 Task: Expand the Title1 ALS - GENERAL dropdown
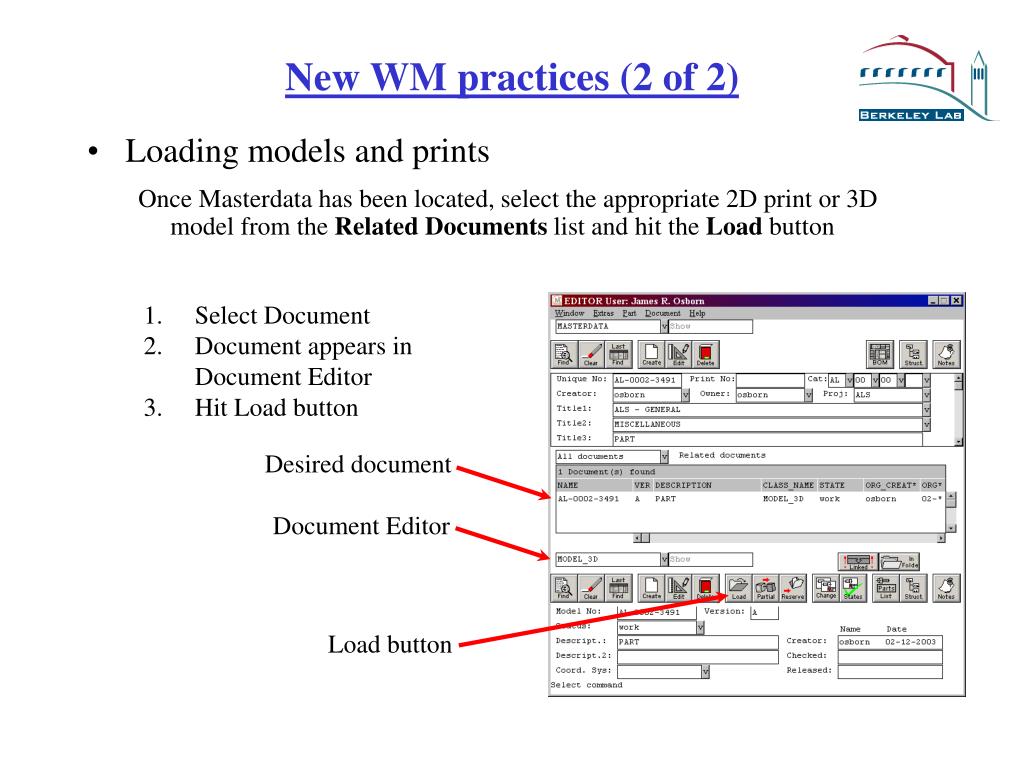pos(927,409)
